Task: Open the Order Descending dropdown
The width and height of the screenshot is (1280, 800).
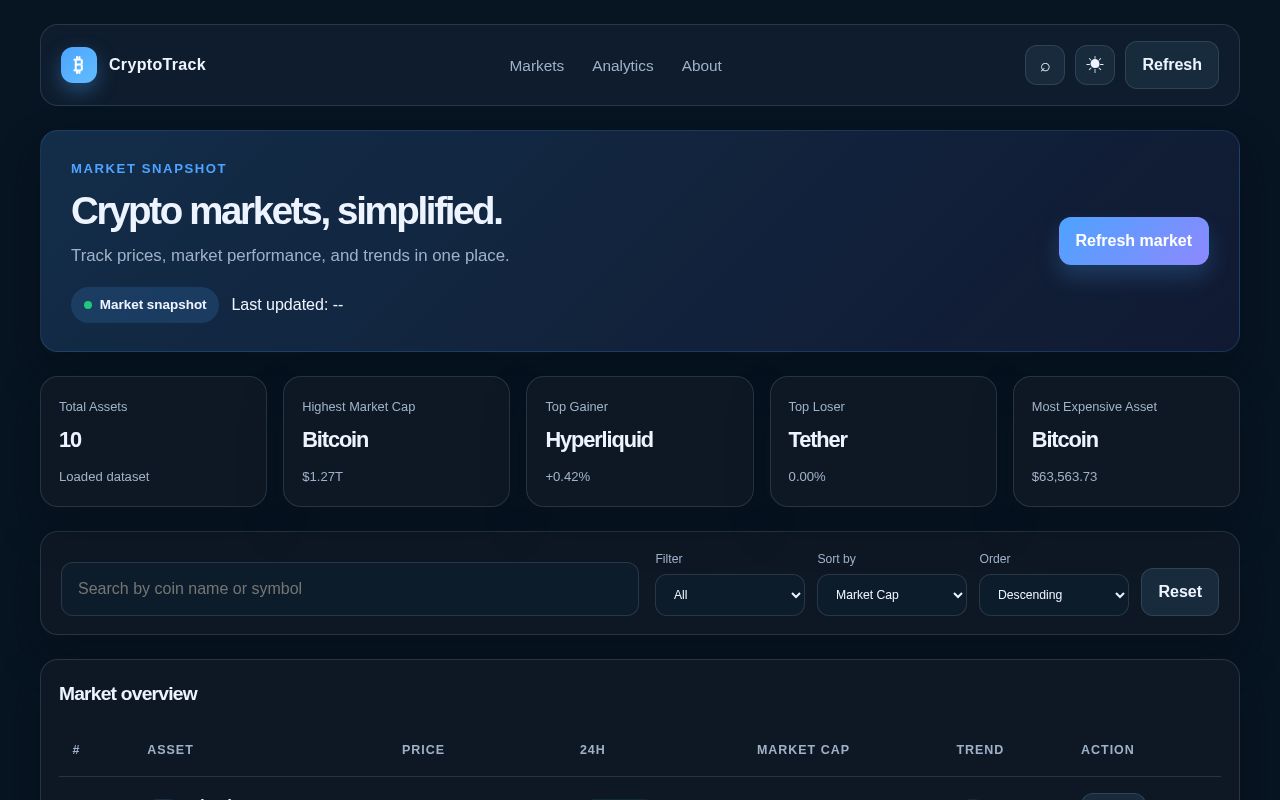Action: point(1054,595)
